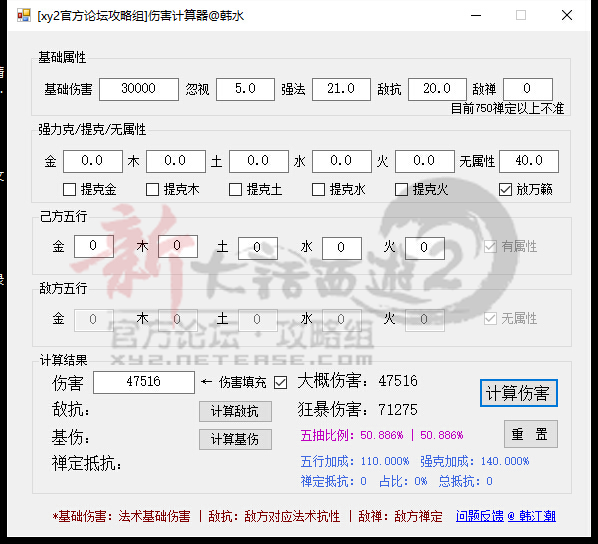
Task: Click the 强法 field showing 21.0
Action: coord(341,89)
